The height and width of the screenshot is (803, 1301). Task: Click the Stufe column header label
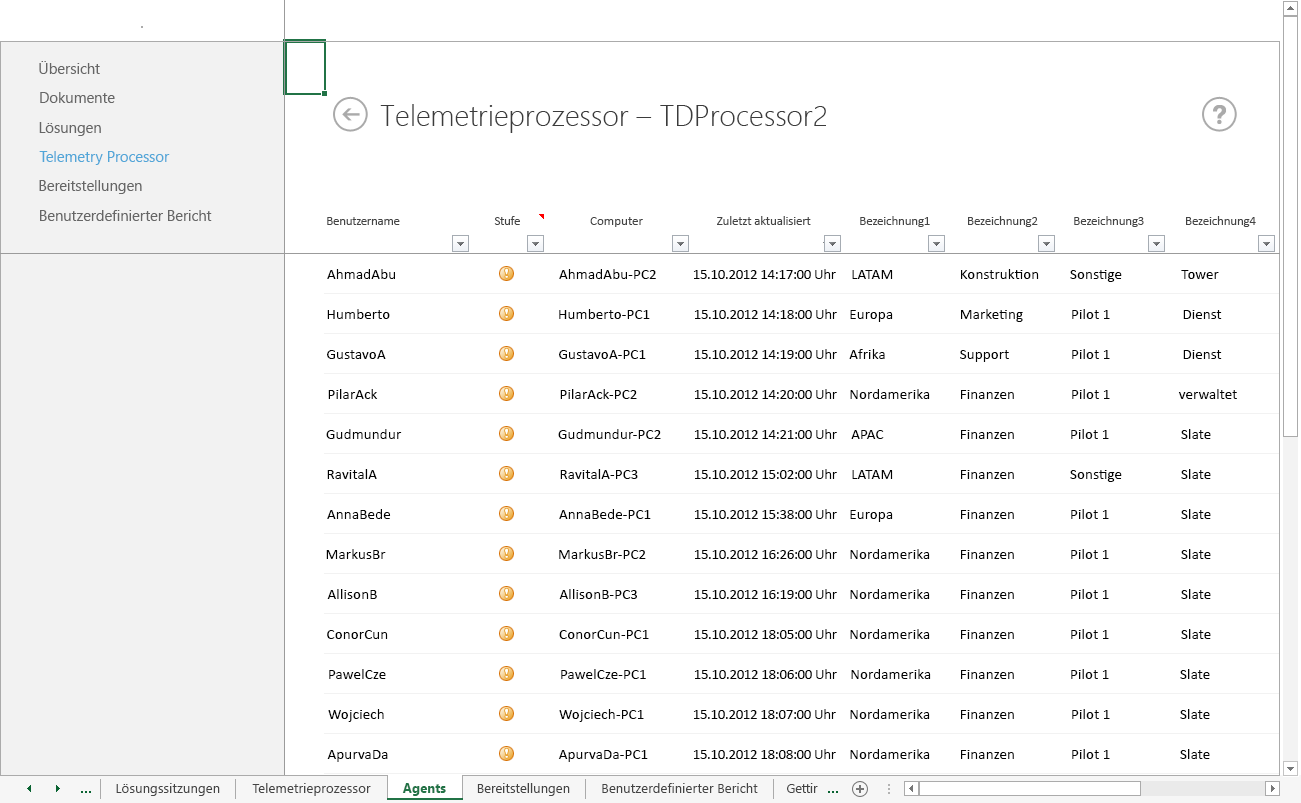click(507, 221)
